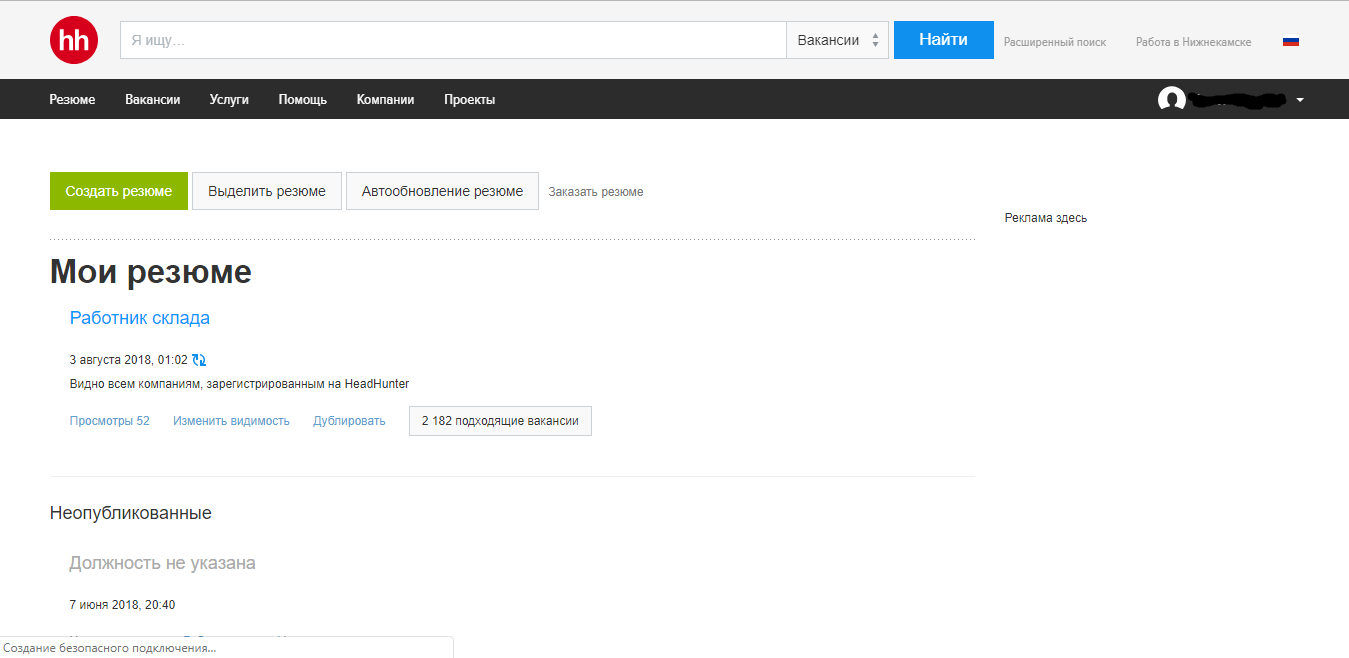Click the hh logo icon
Image resolution: width=1349 pixels, height=658 pixels.
[74, 40]
